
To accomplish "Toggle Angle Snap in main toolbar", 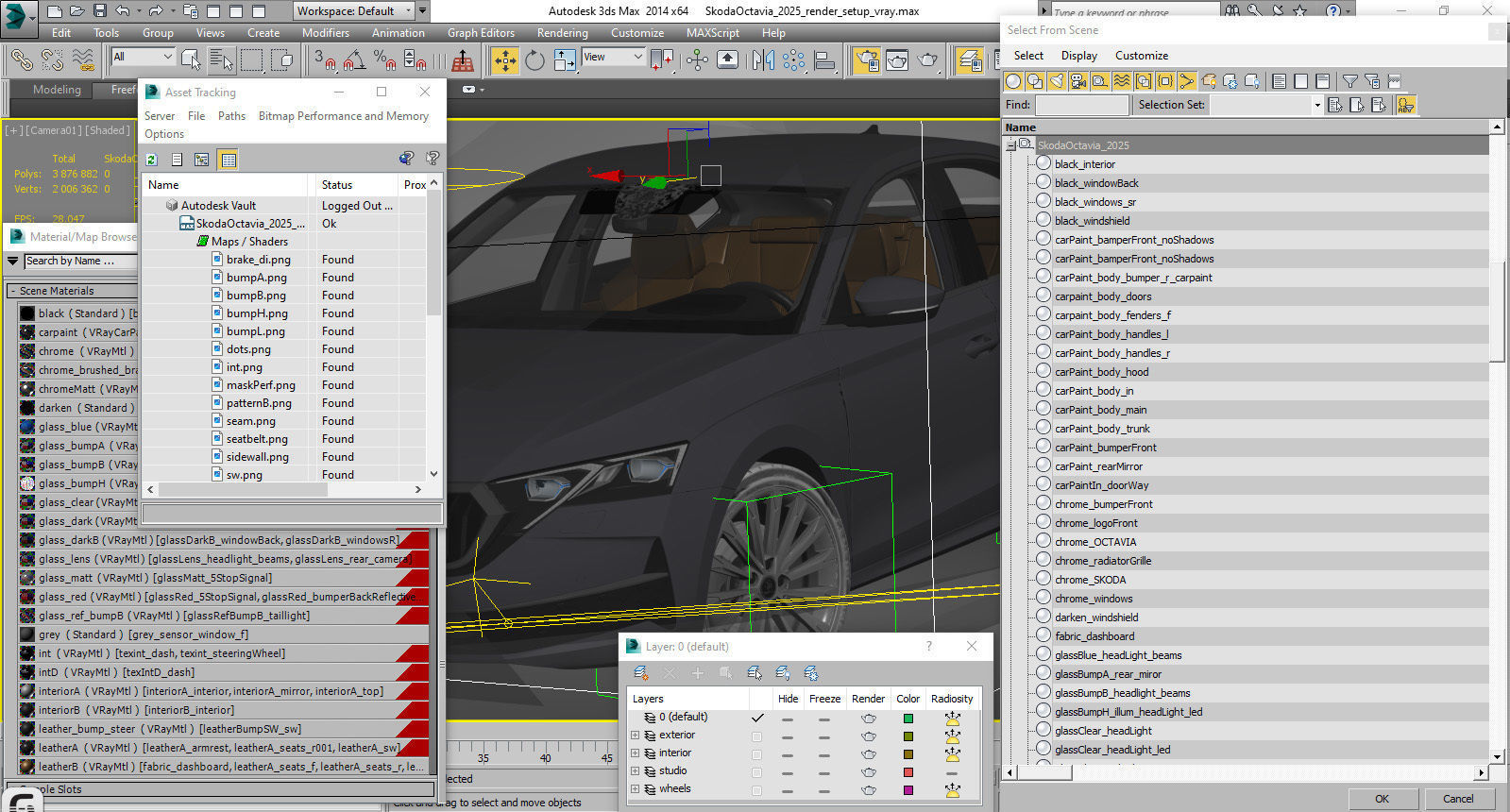I will [x=354, y=60].
